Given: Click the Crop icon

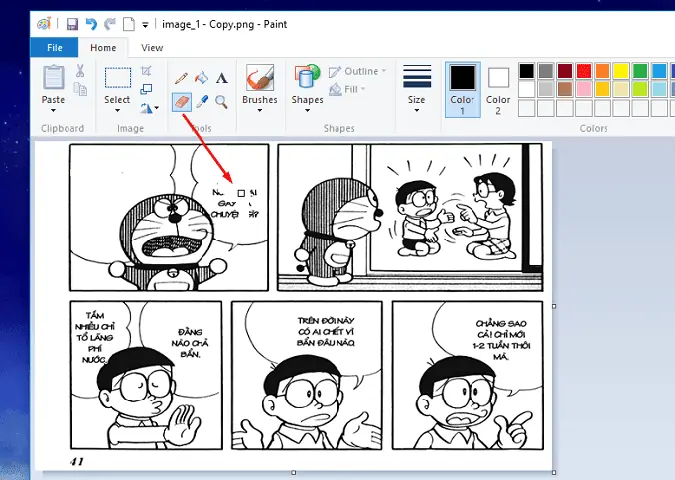Looking at the screenshot, I should point(146,71).
